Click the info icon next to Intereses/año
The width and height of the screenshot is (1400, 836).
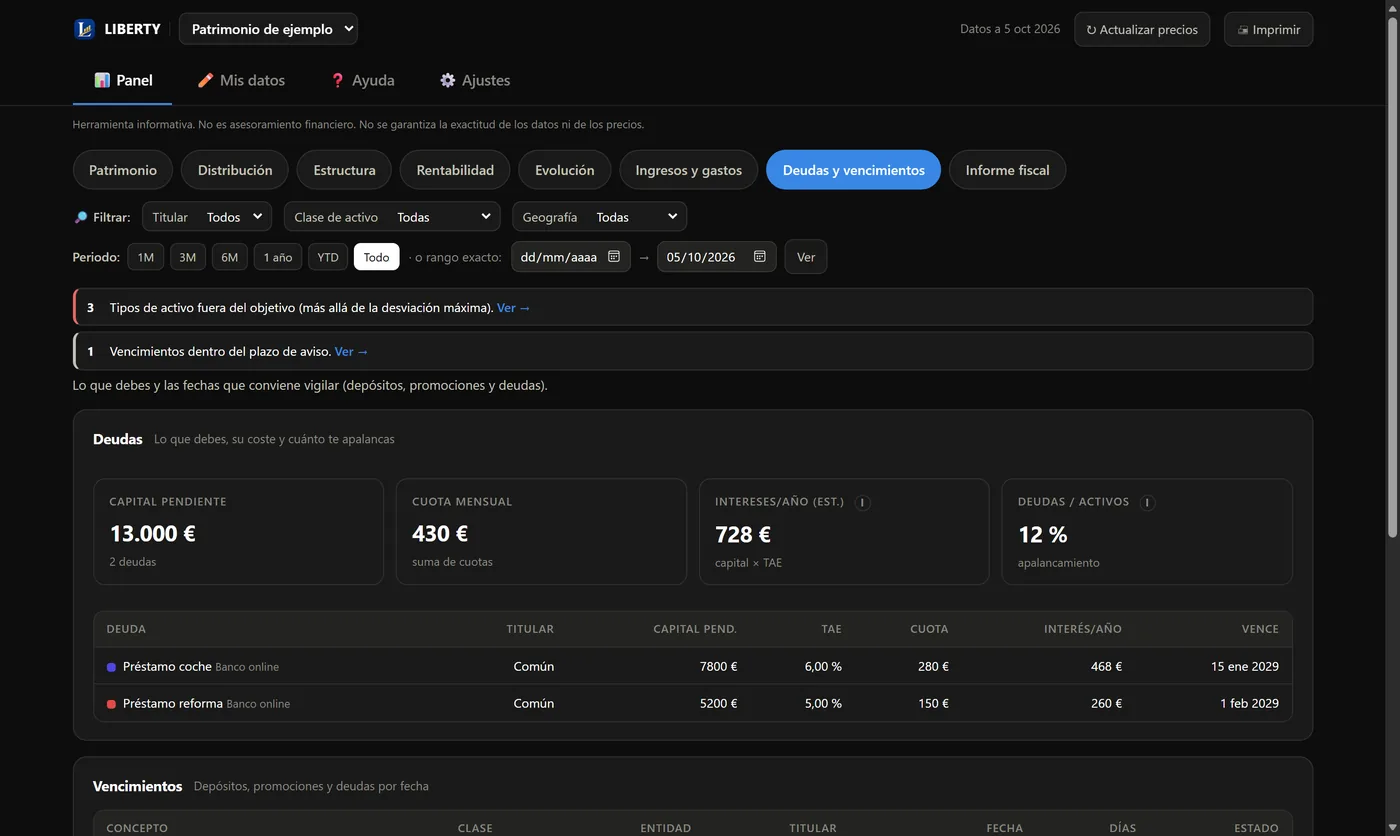863,502
